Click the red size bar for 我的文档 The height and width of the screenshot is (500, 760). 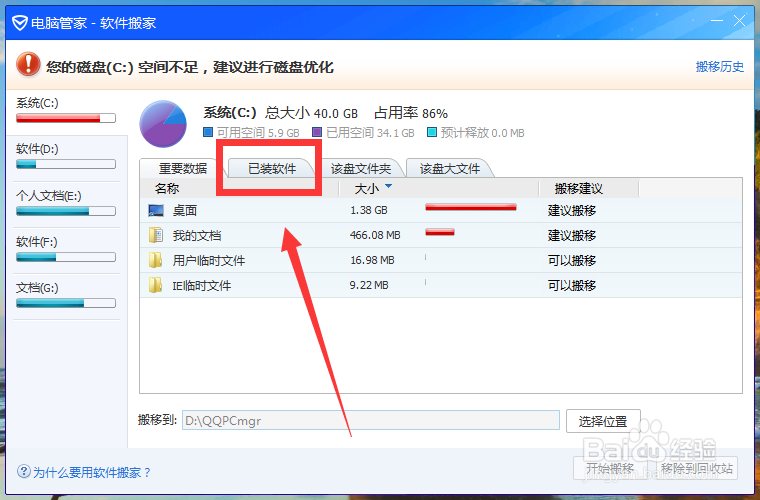point(440,232)
